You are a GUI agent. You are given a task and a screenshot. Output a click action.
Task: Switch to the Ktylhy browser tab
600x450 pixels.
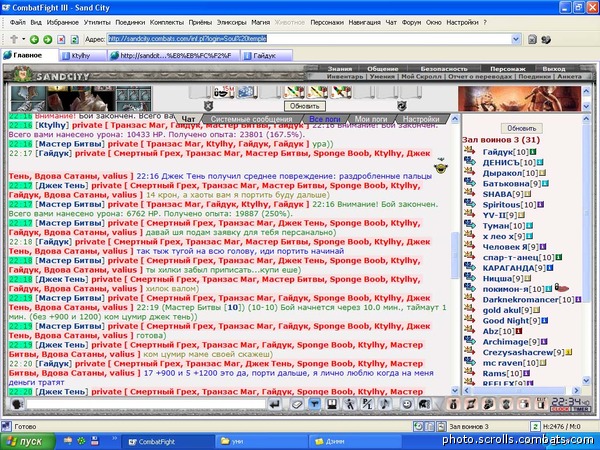[82, 55]
